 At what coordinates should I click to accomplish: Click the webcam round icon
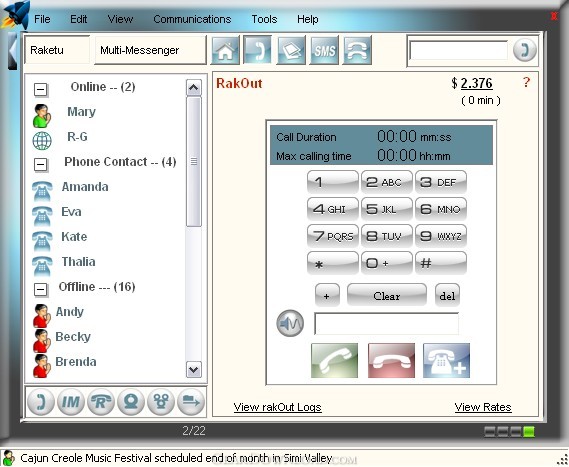click(x=131, y=402)
